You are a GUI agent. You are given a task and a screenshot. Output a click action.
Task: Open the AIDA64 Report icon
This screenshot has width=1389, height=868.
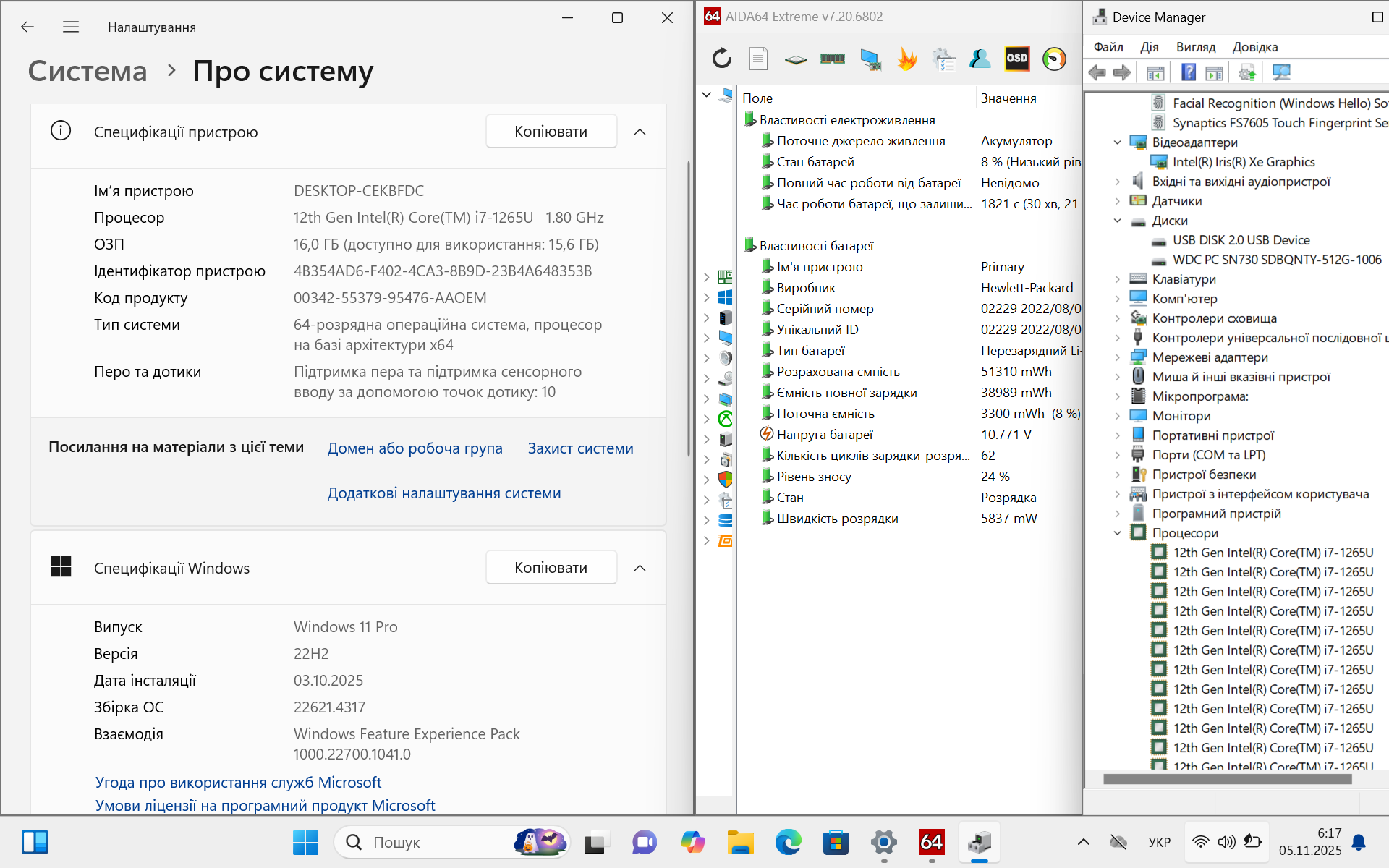point(758,59)
